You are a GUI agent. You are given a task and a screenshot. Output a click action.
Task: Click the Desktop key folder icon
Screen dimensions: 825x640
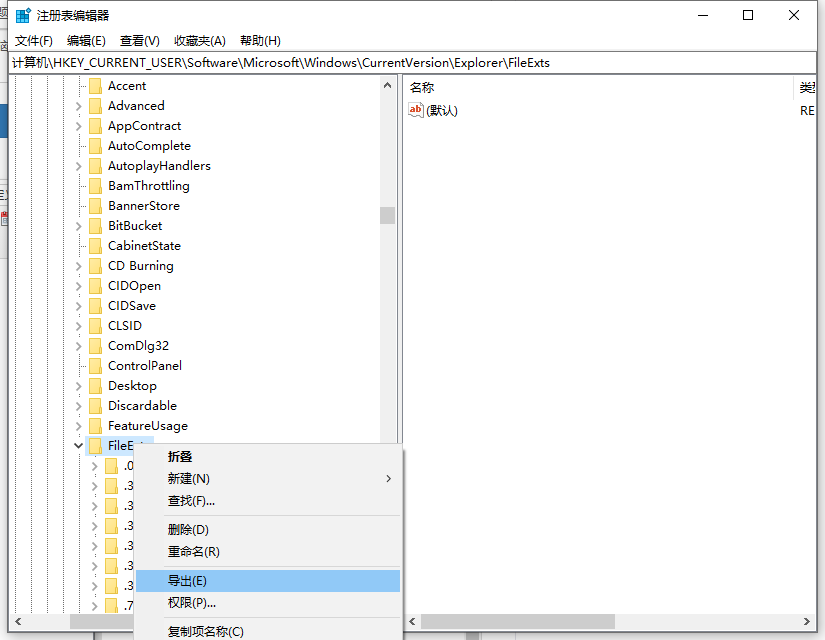(95, 386)
